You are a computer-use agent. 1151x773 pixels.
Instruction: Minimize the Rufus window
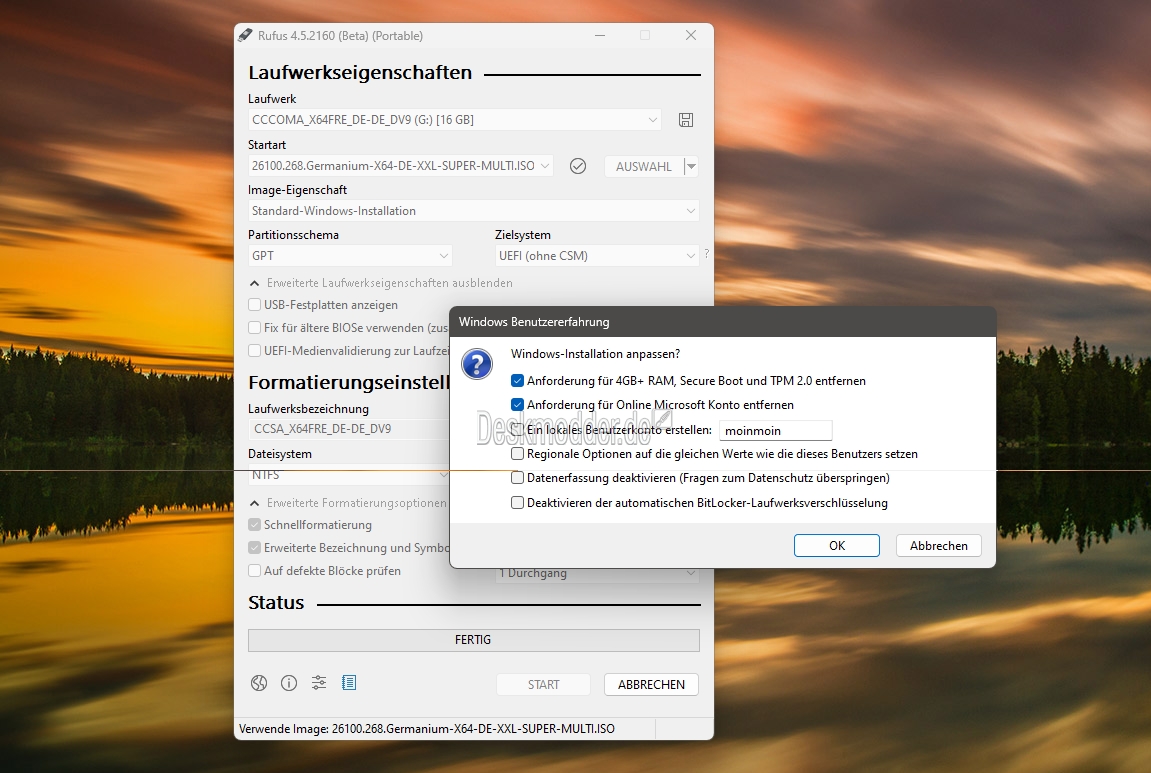pos(600,35)
